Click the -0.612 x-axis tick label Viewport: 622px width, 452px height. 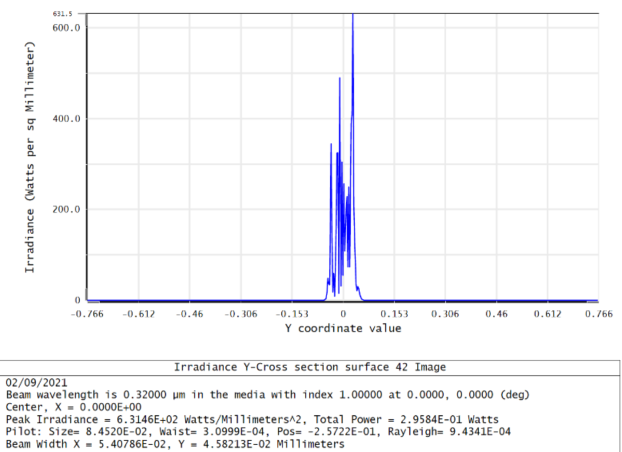coord(138,314)
